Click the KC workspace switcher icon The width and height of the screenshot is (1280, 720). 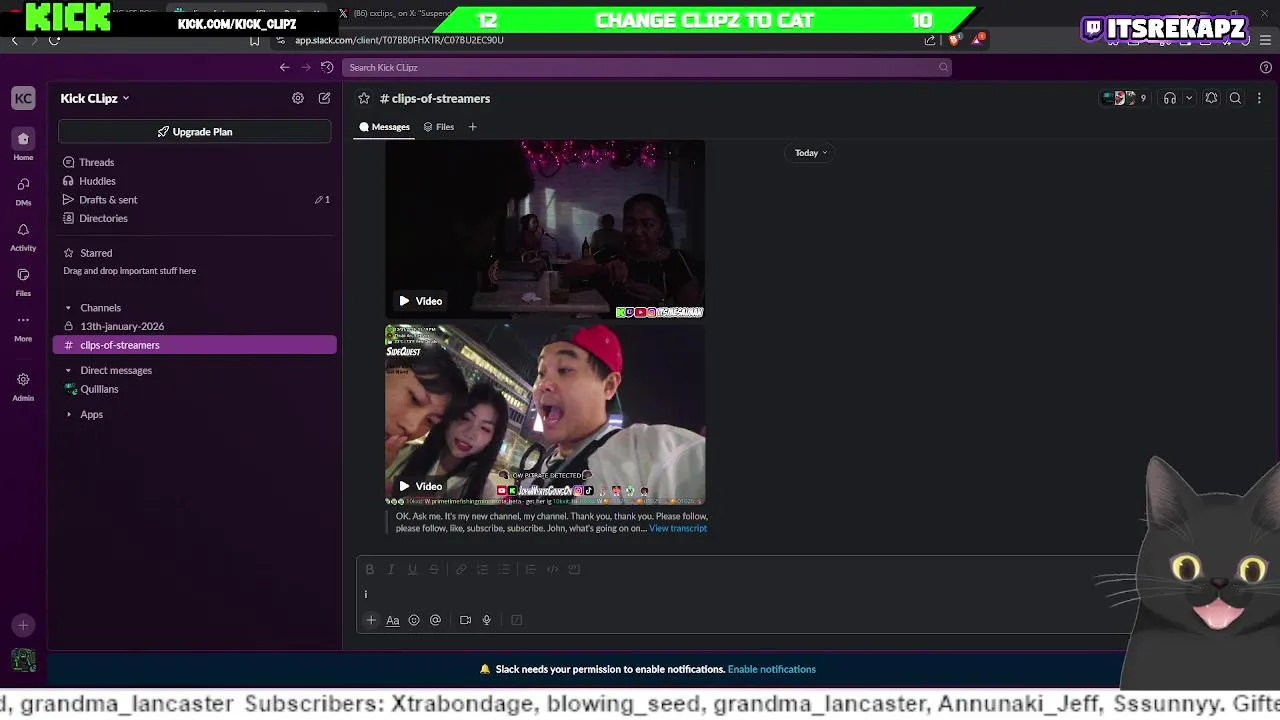(23, 98)
